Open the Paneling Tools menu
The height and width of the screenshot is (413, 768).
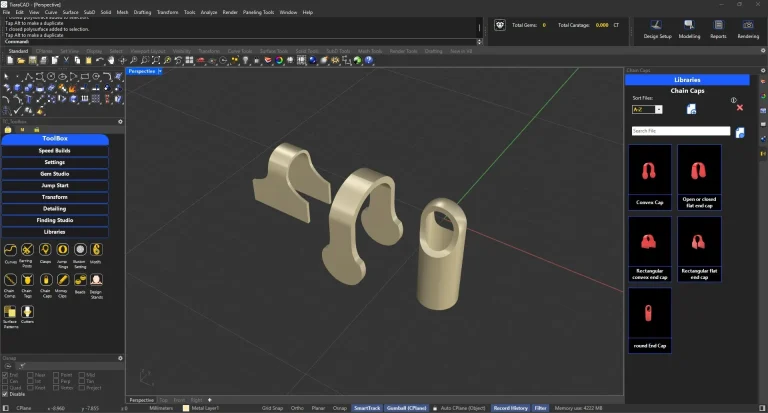tap(258, 12)
